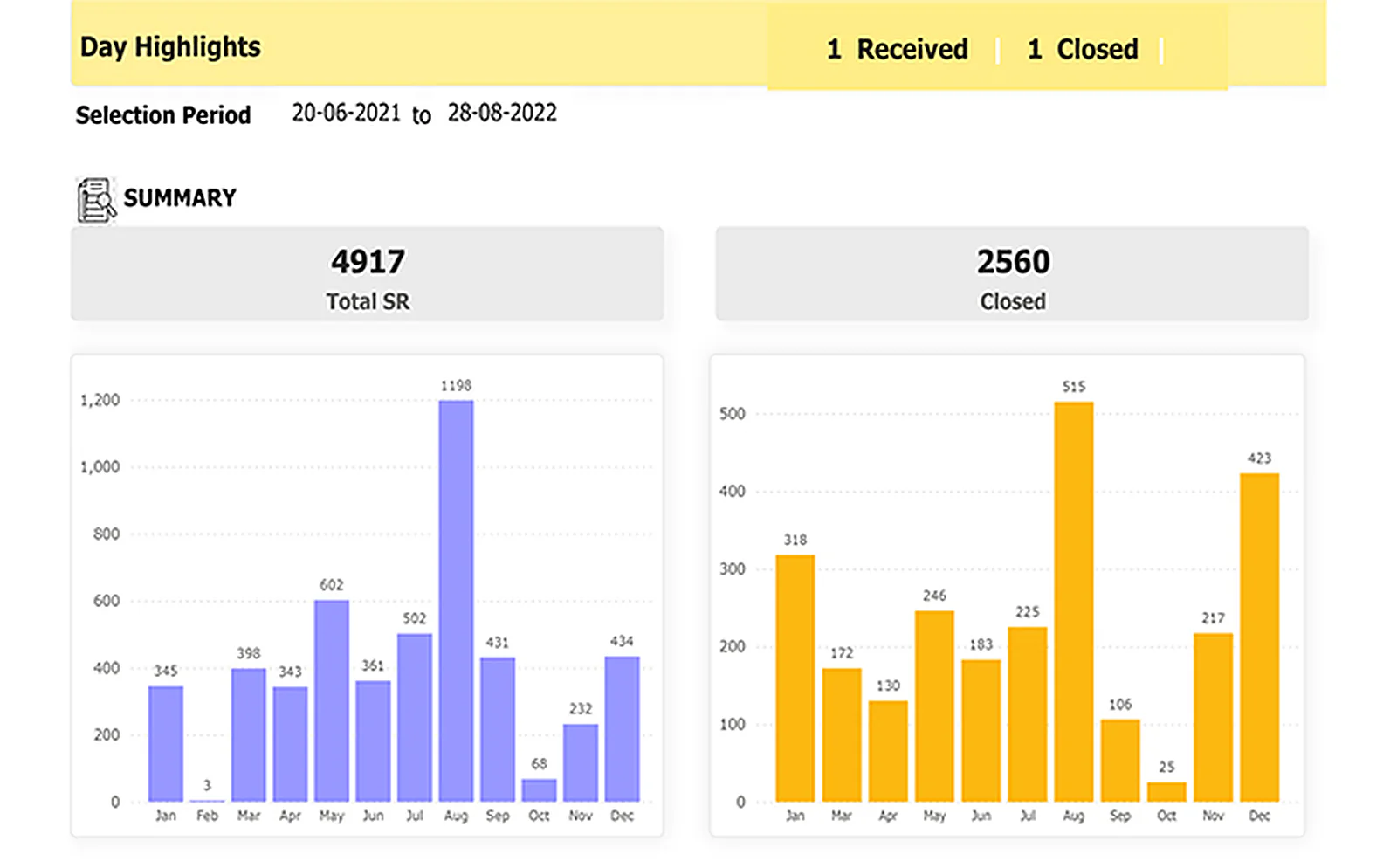
Task: Select the 4917 Total SR card
Action: click(367, 274)
